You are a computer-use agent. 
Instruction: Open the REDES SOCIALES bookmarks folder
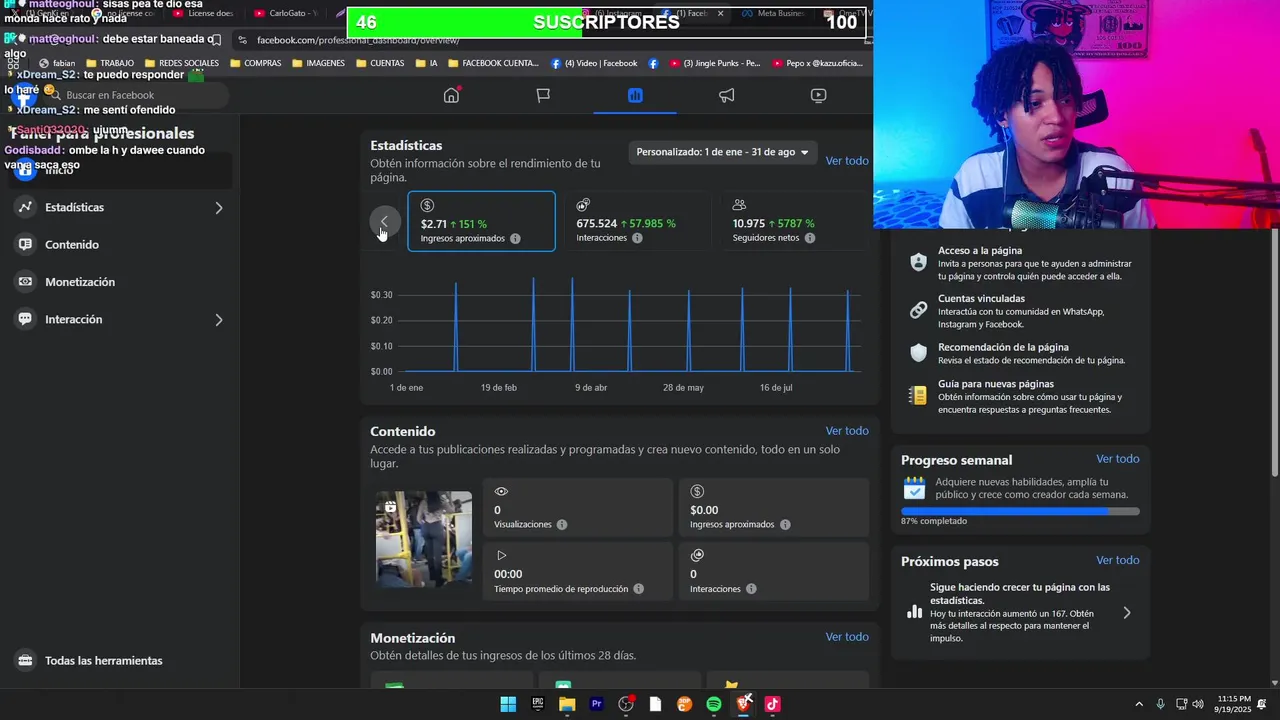tap(181, 63)
